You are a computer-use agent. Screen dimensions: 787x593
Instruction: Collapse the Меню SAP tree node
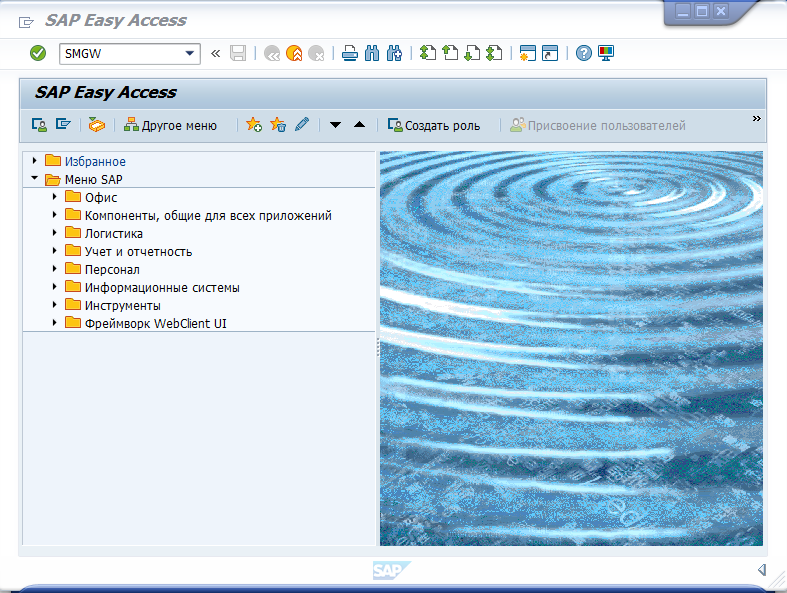click(35, 179)
